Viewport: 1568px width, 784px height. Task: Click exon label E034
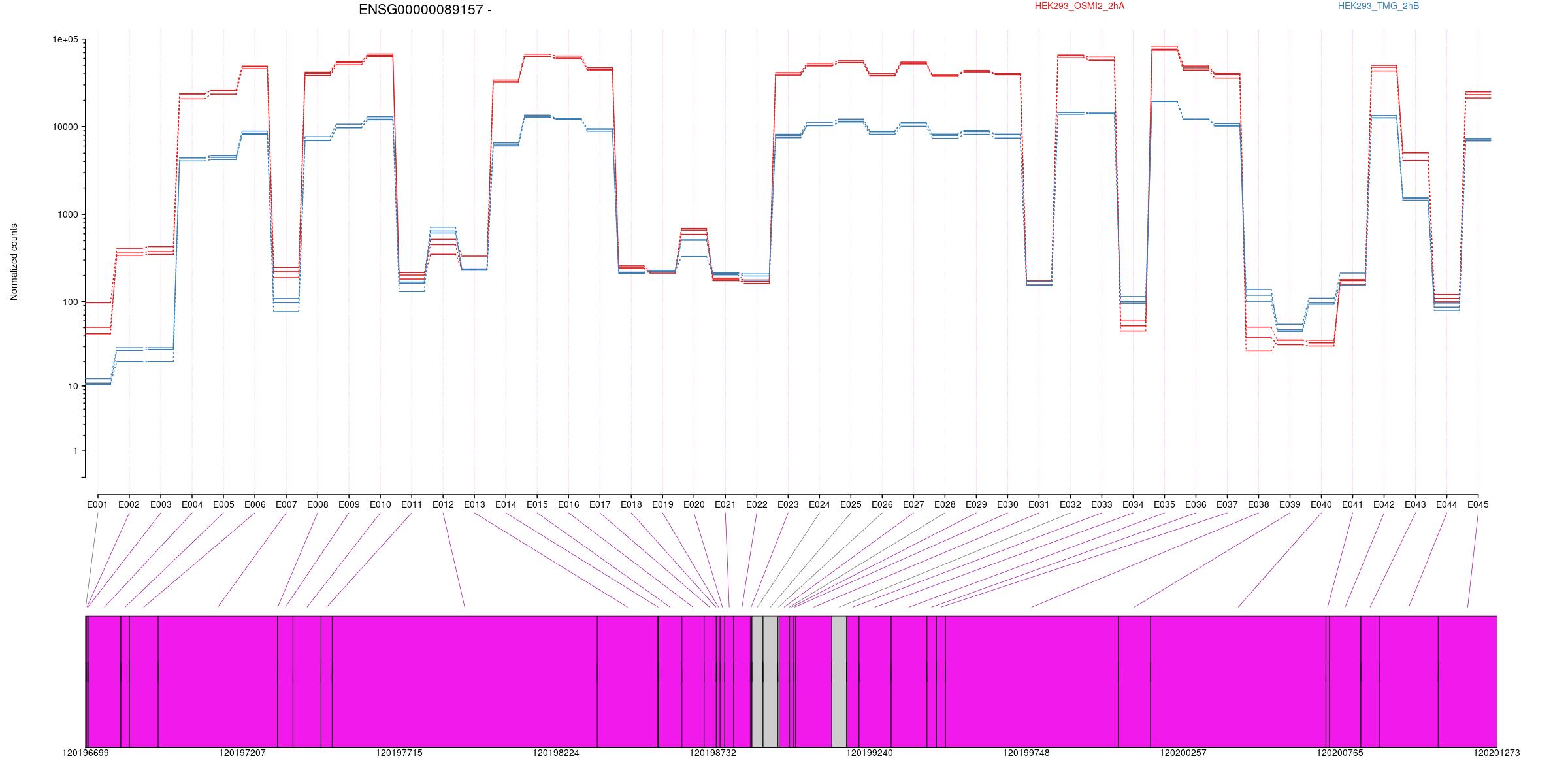(x=1133, y=504)
